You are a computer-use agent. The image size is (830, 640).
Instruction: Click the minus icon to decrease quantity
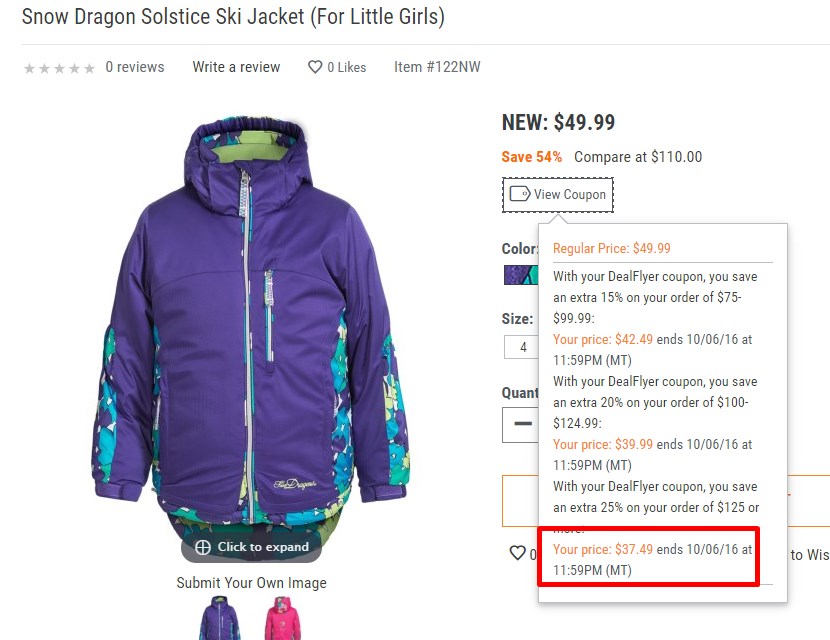tap(523, 423)
